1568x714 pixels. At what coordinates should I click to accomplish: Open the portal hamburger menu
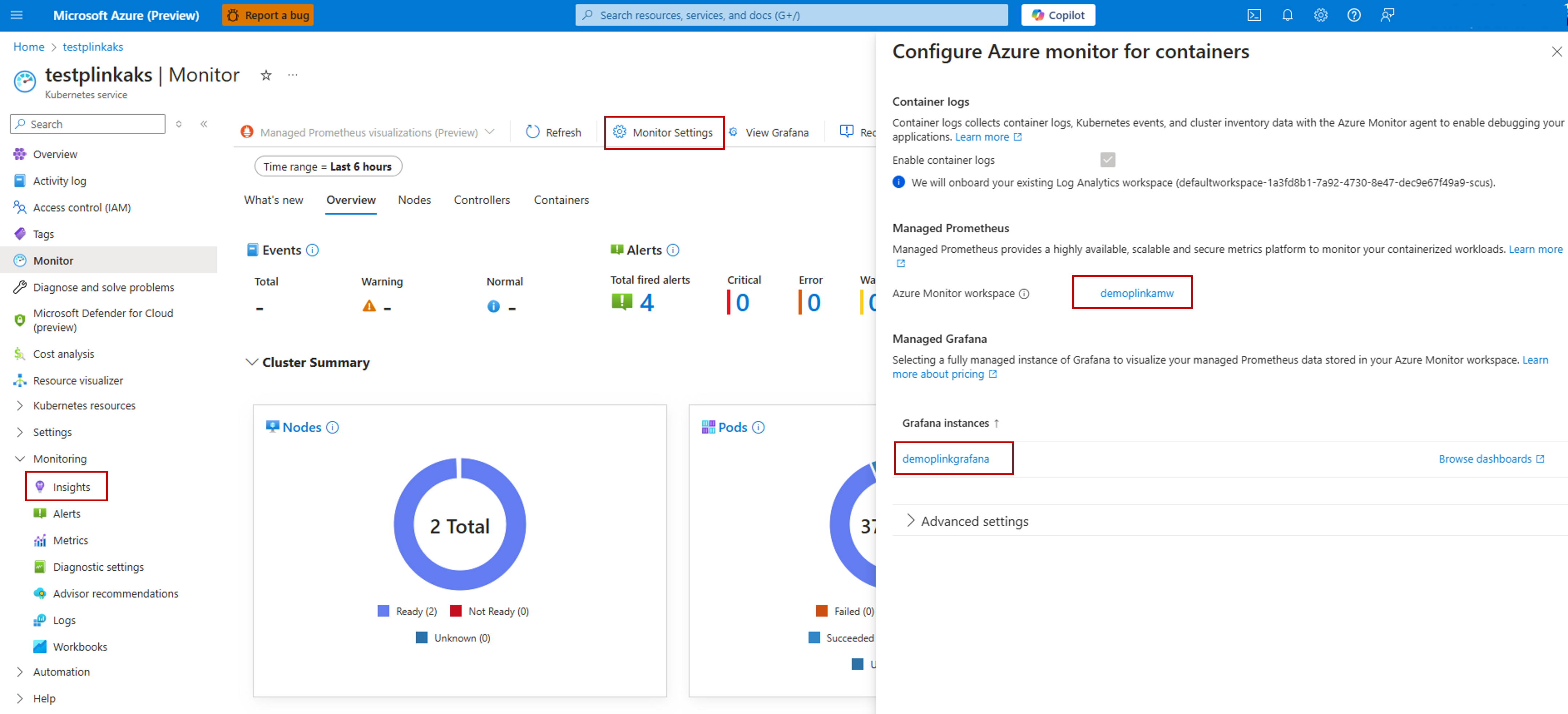pos(16,15)
